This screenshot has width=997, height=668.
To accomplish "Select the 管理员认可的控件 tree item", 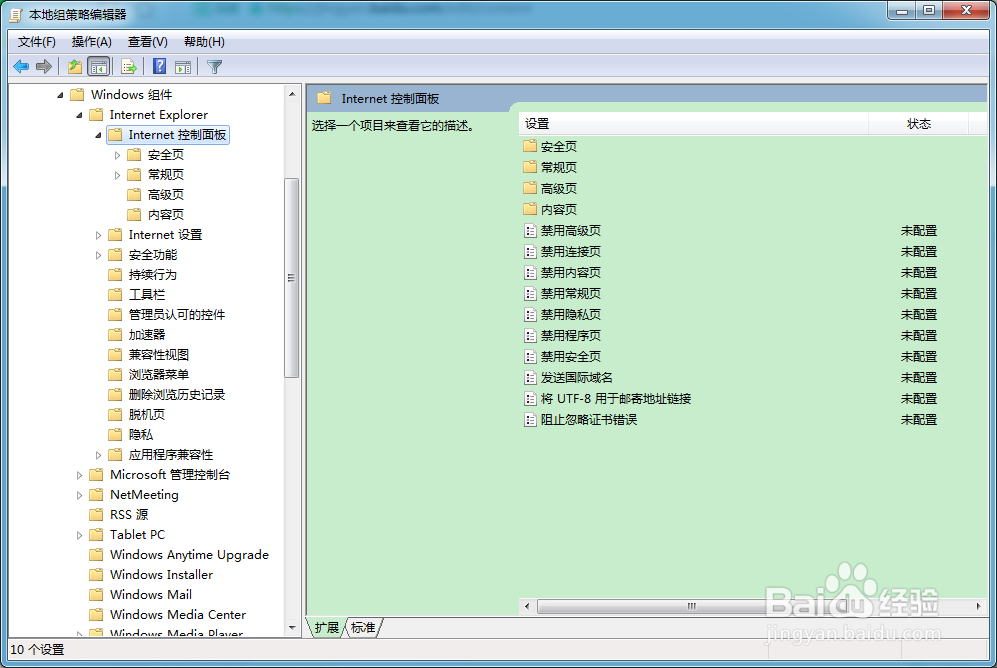I will click(177, 315).
